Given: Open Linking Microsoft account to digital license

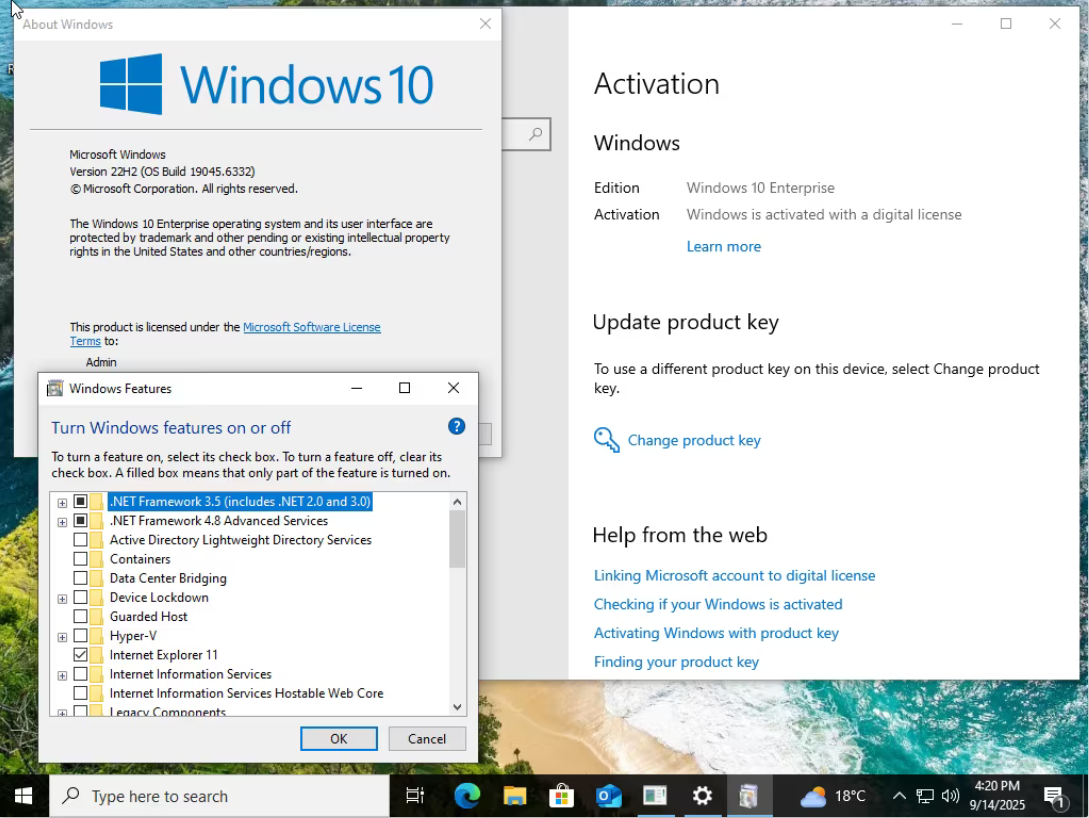Looking at the screenshot, I should pos(734,576).
